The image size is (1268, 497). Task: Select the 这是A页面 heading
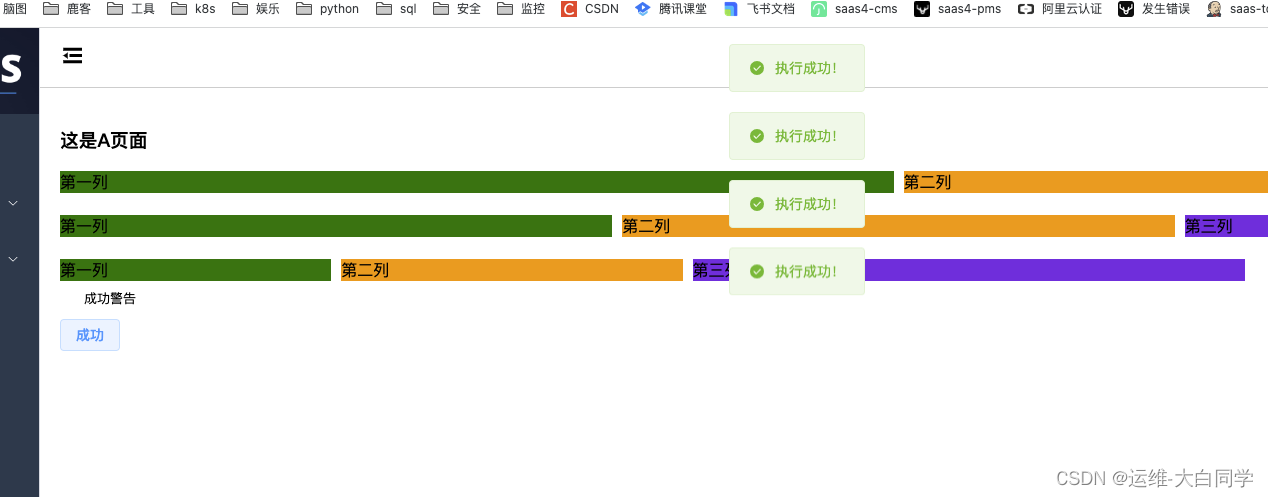104,141
